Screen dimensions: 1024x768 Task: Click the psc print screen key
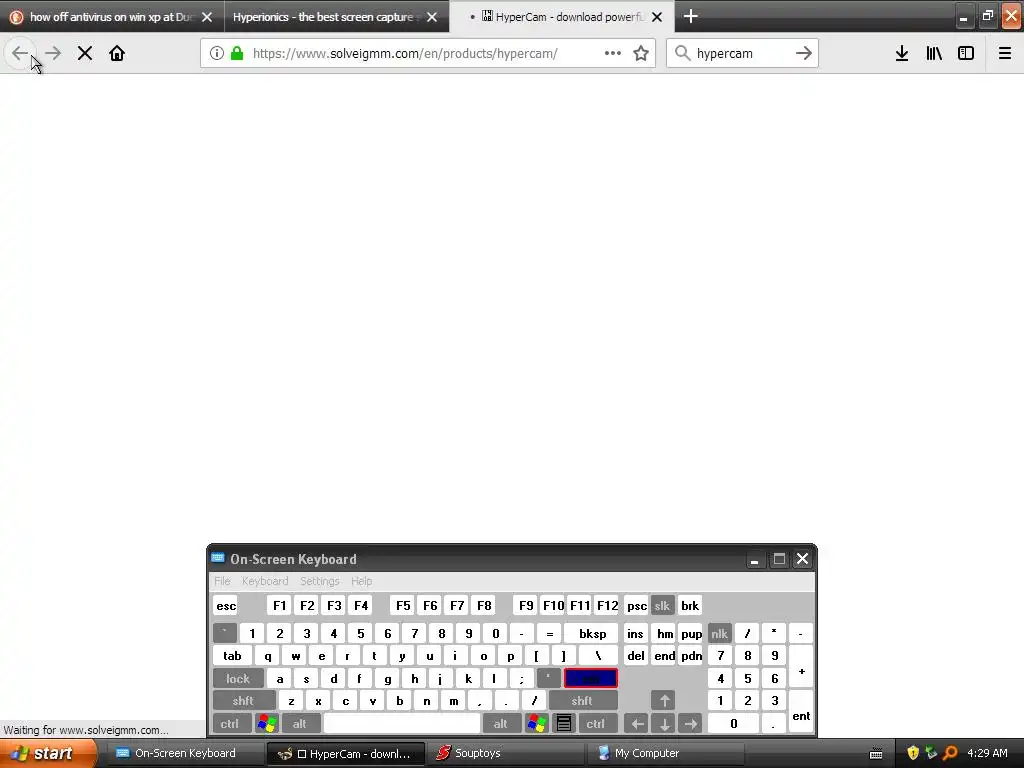pyautogui.click(x=637, y=606)
